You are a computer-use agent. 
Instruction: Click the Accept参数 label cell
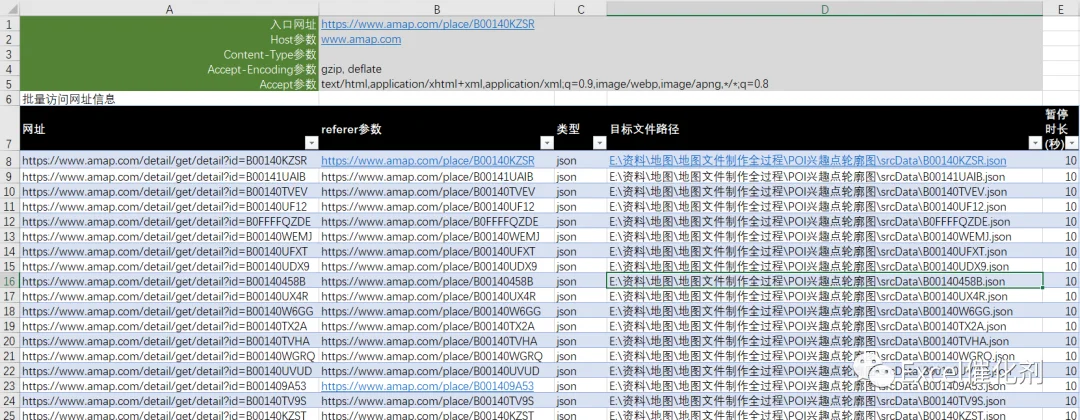(x=169, y=84)
